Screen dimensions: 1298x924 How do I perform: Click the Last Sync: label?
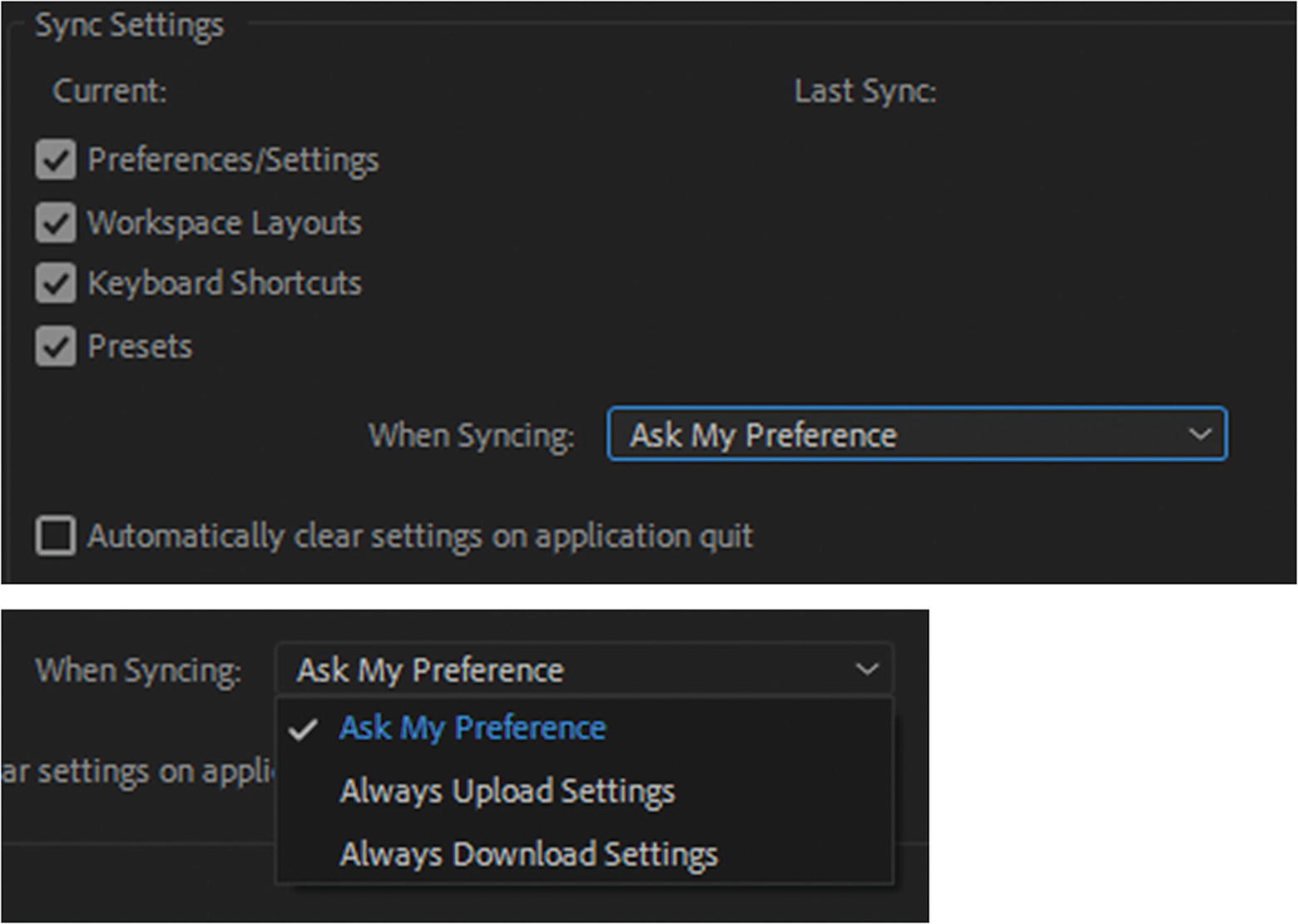(x=865, y=91)
